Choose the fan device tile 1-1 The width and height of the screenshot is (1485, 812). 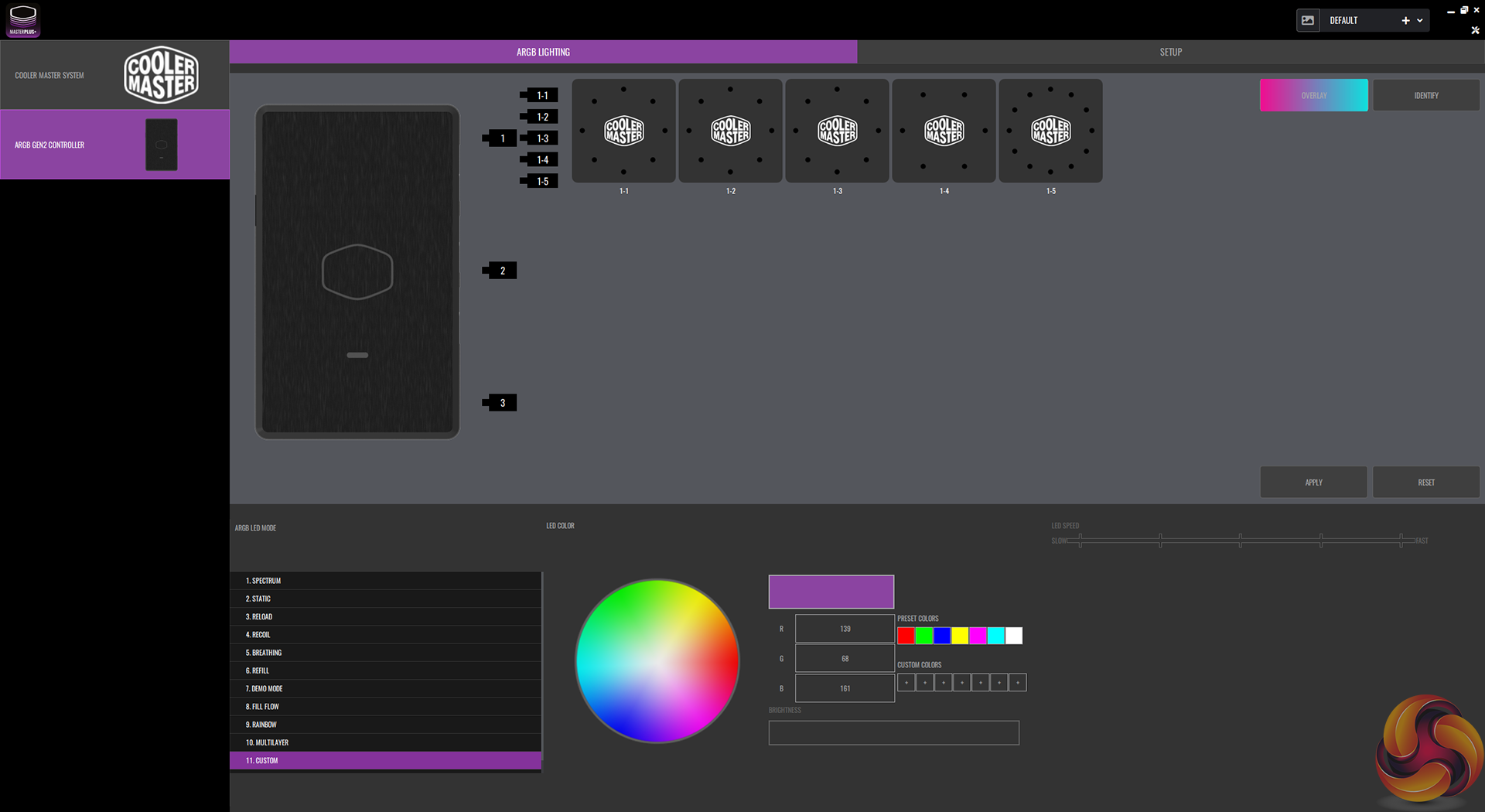click(623, 131)
